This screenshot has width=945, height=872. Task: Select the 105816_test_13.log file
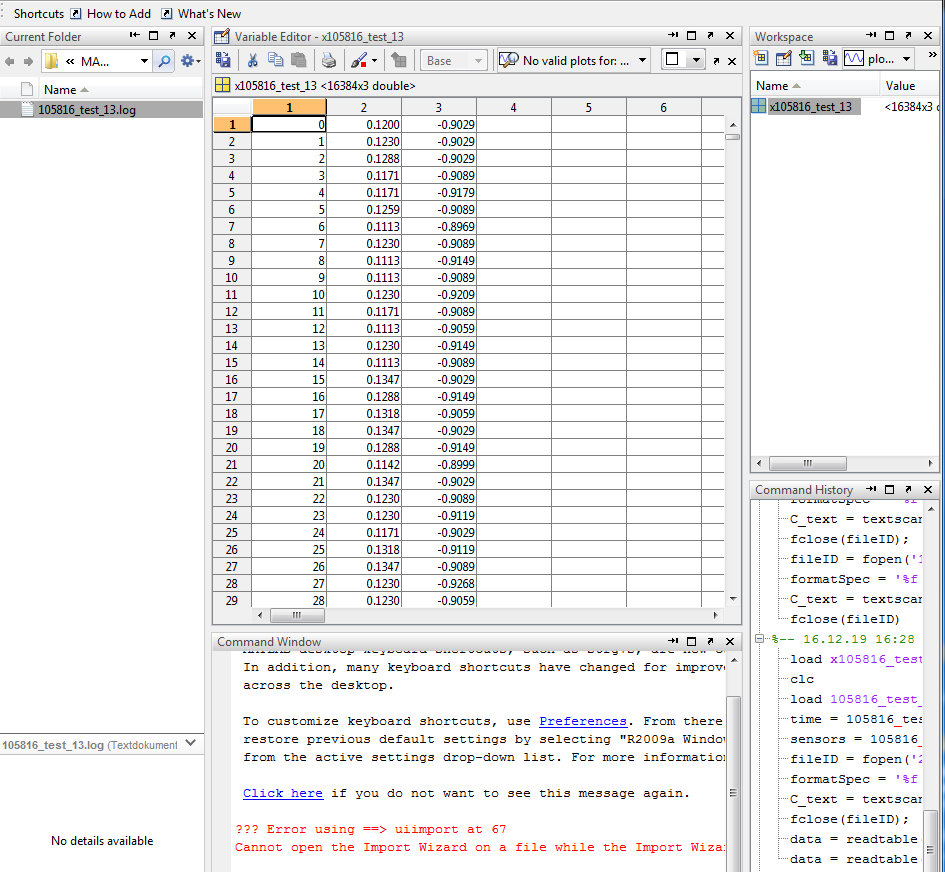[86, 110]
